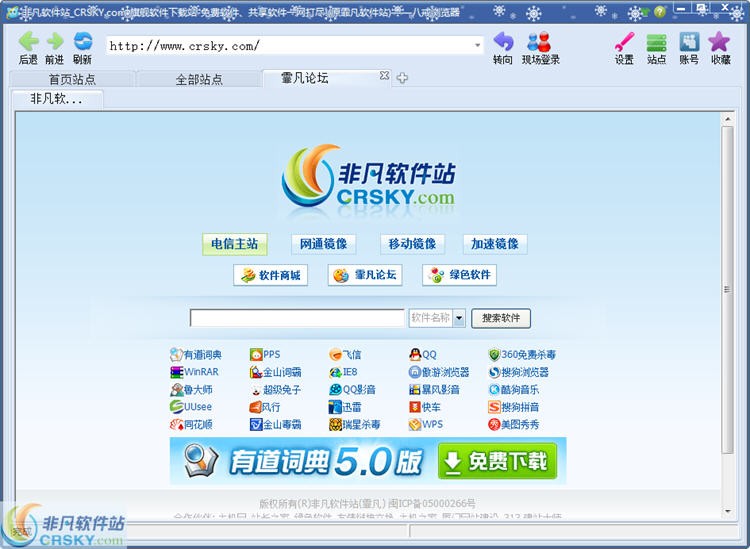Close the 霏凡论坛 tab
The height and width of the screenshot is (549, 750).
tap(384, 76)
